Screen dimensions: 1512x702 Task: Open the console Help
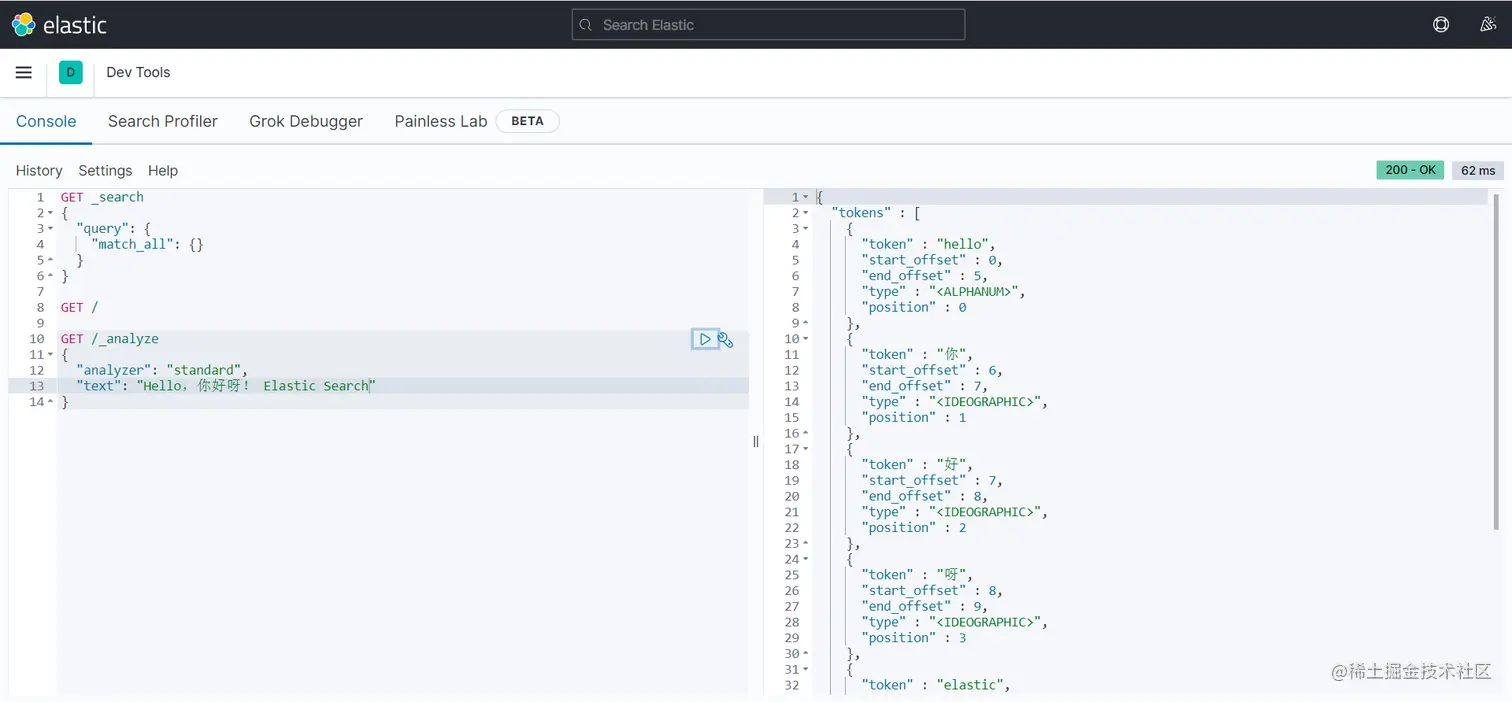[x=163, y=171]
